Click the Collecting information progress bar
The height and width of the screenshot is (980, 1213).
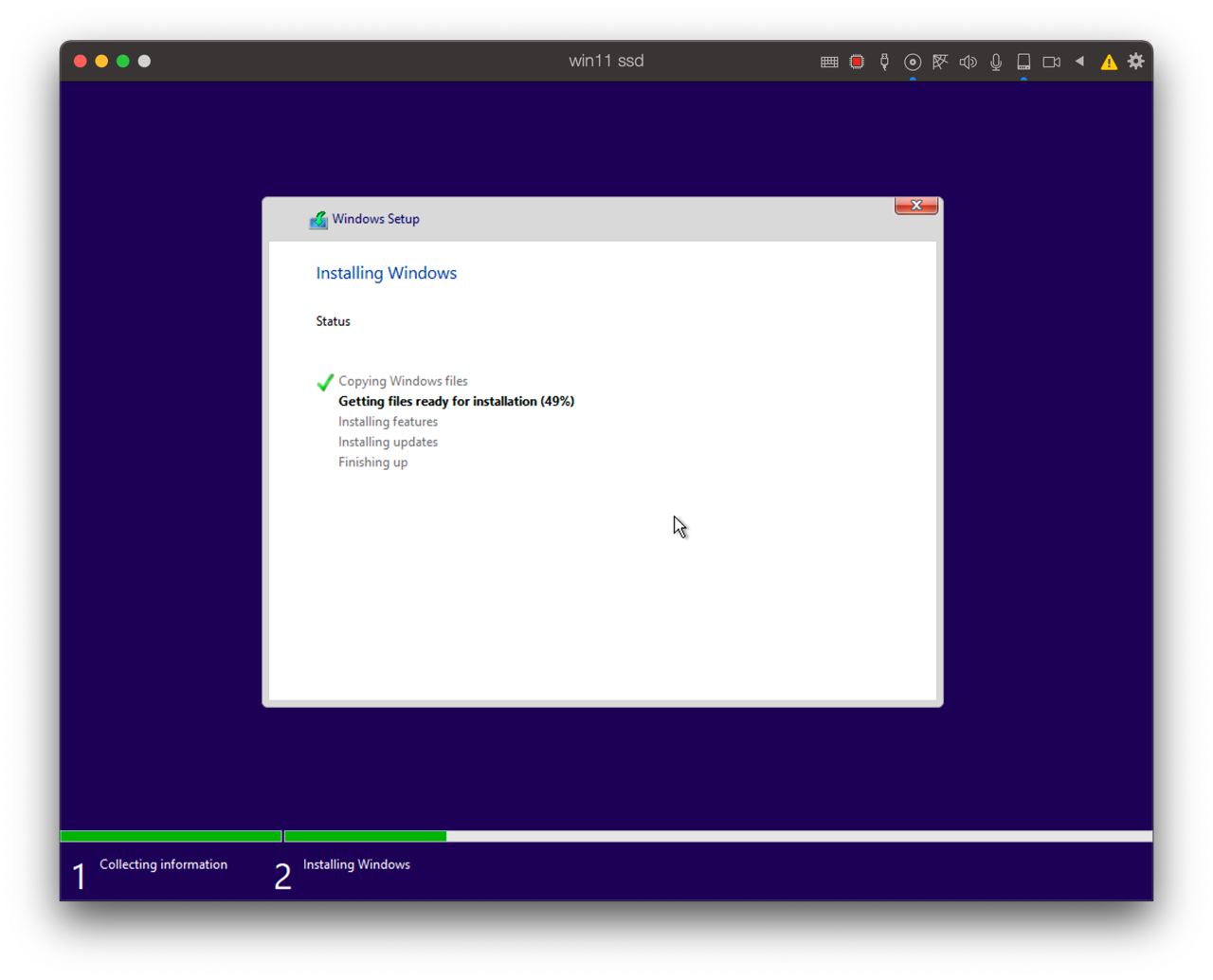(171, 836)
